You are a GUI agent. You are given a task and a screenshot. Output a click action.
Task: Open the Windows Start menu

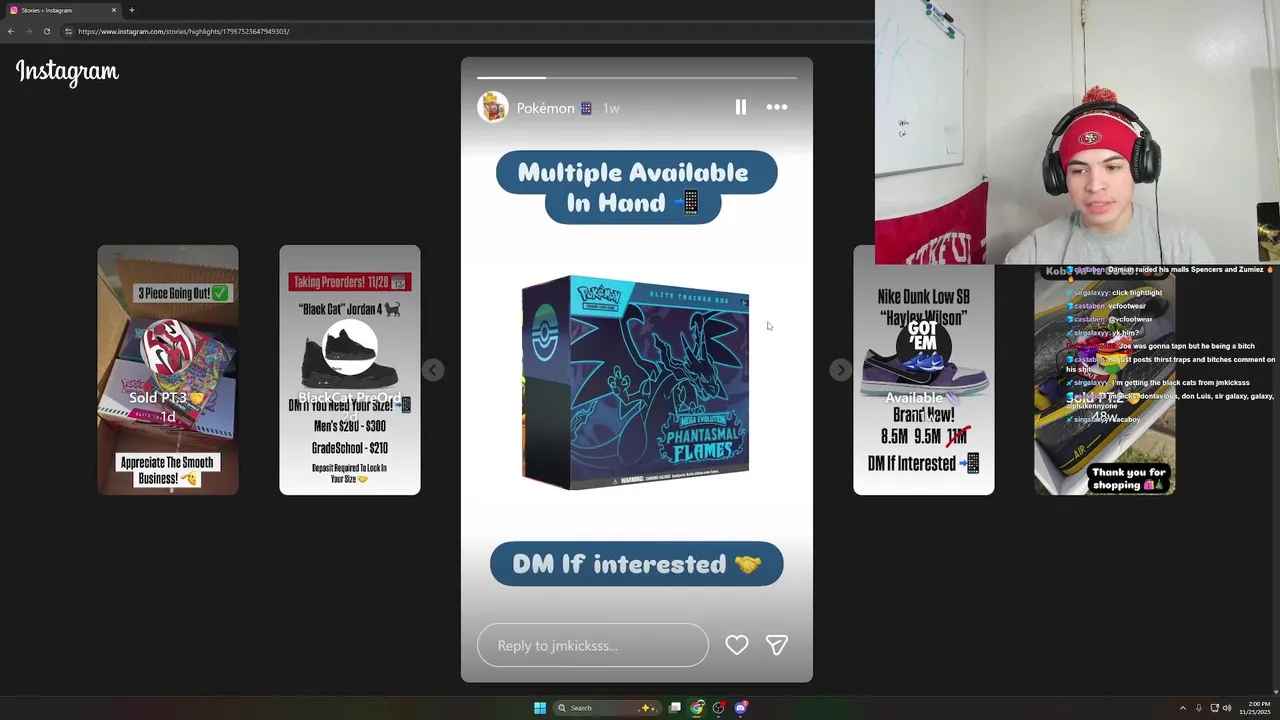coord(540,708)
